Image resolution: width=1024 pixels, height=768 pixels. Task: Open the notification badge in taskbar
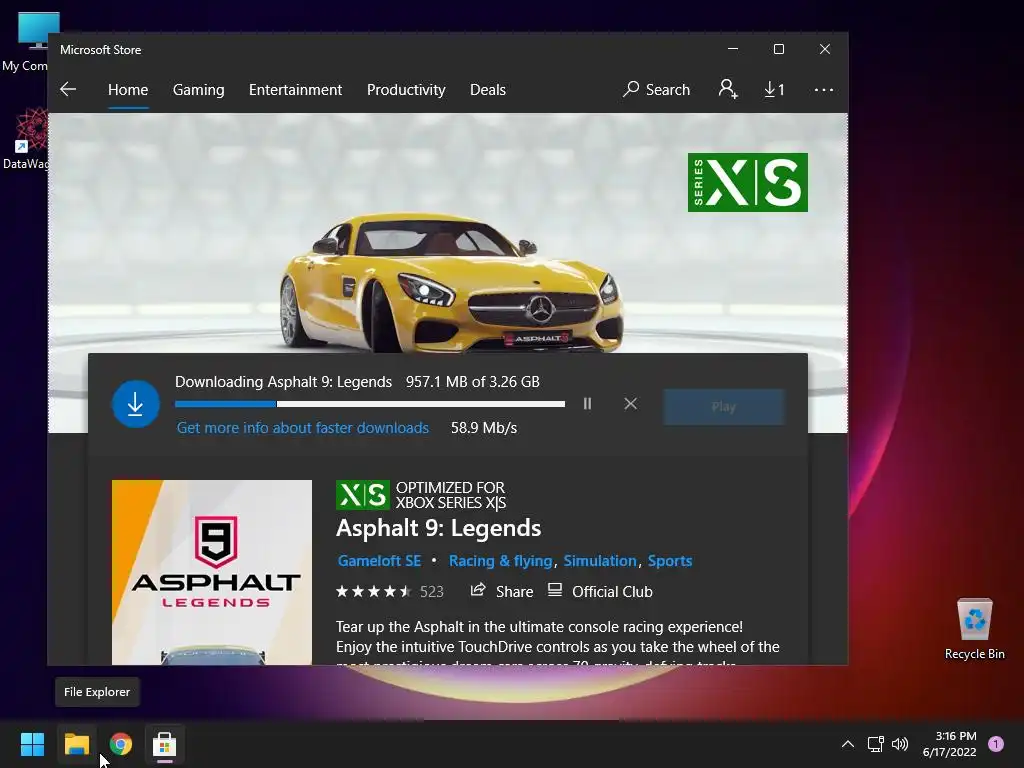click(996, 743)
